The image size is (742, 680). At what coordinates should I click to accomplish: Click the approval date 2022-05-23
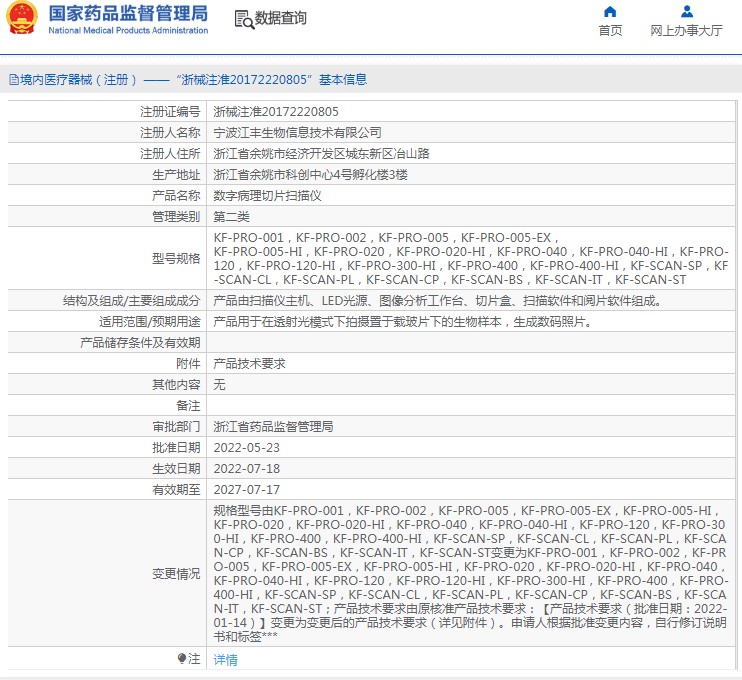(x=246, y=447)
